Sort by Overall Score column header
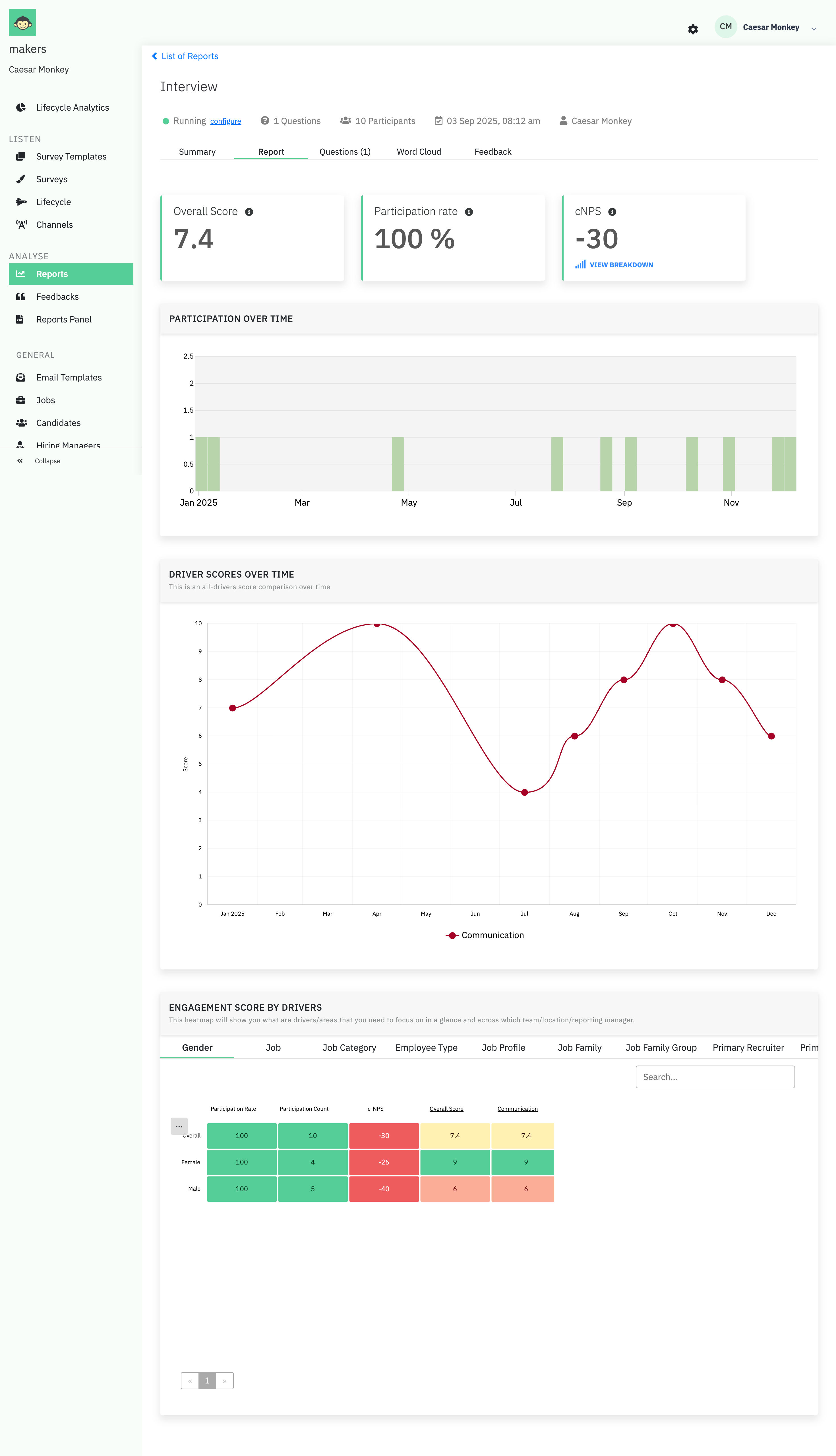836x1456 pixels. click(x=446, y=1109)
